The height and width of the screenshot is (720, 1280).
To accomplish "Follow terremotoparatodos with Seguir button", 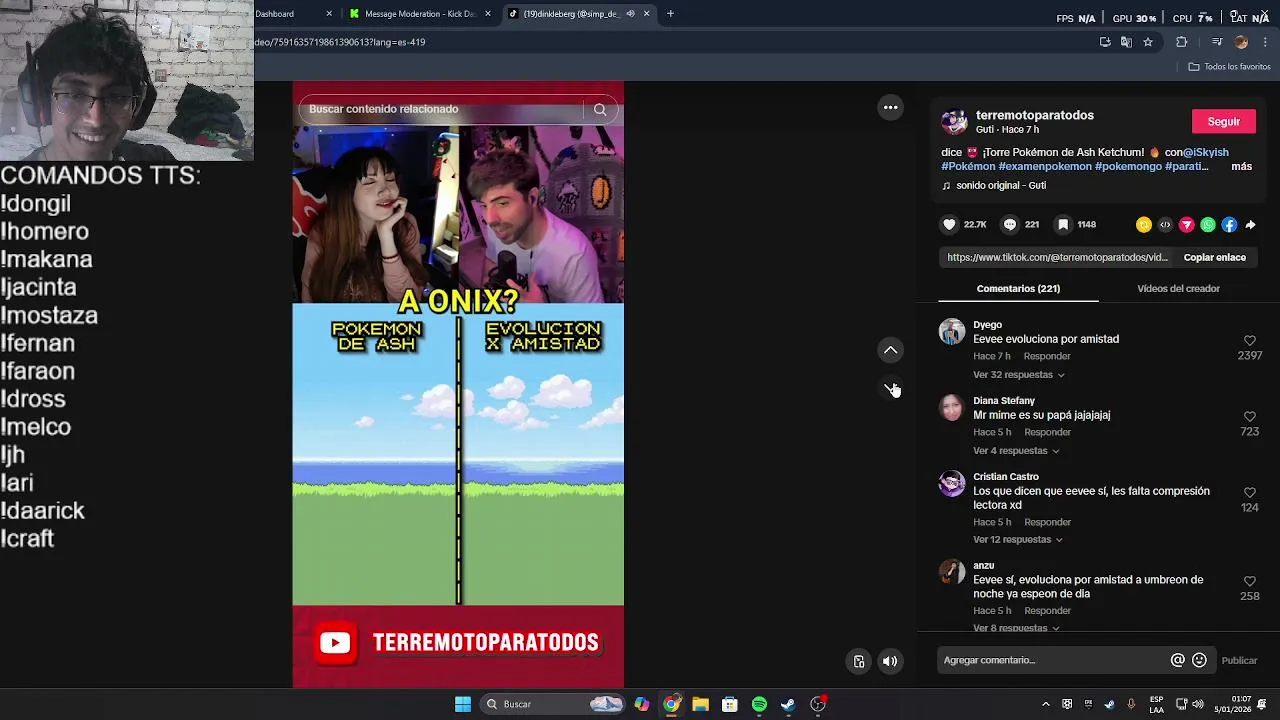I will tap(1223, 122).
